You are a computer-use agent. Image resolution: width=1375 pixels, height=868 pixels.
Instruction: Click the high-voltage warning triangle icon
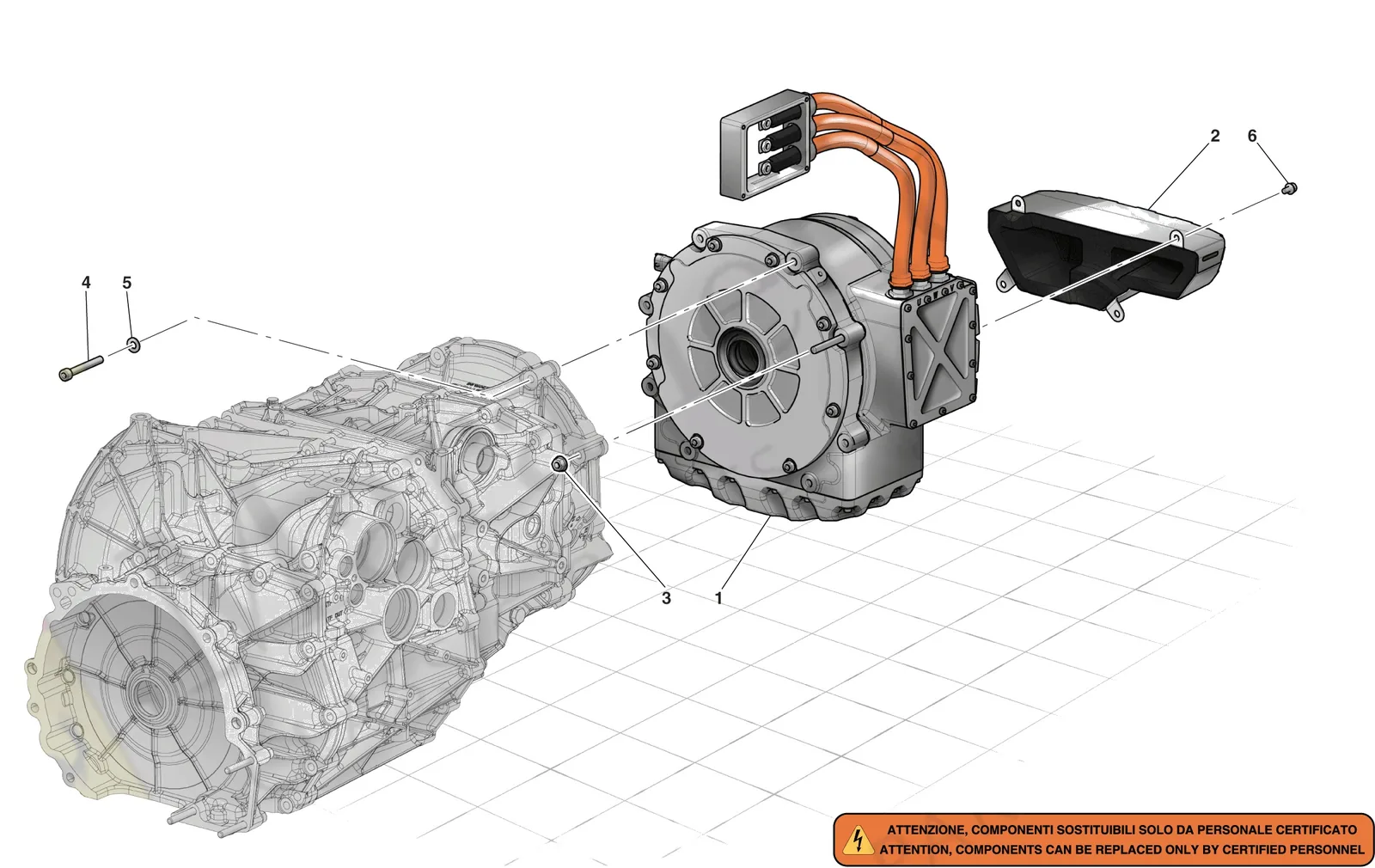(858, 840)
